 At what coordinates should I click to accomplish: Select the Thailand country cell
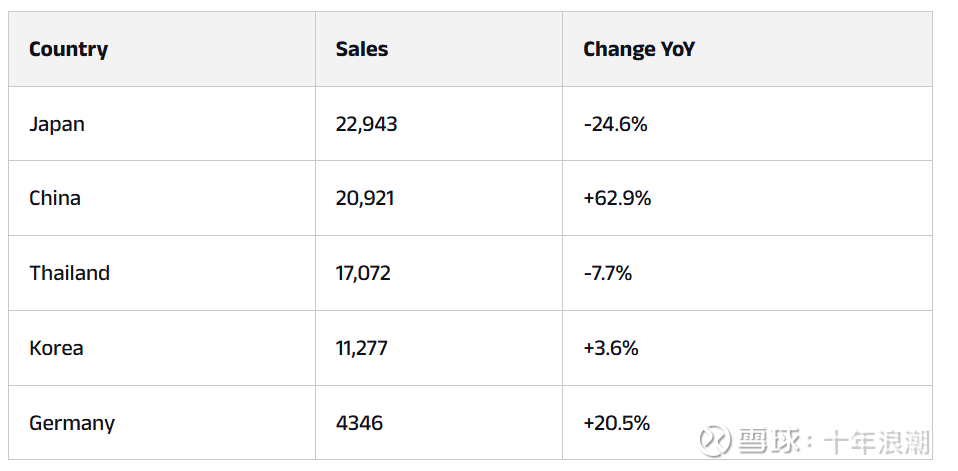[69, 273]
